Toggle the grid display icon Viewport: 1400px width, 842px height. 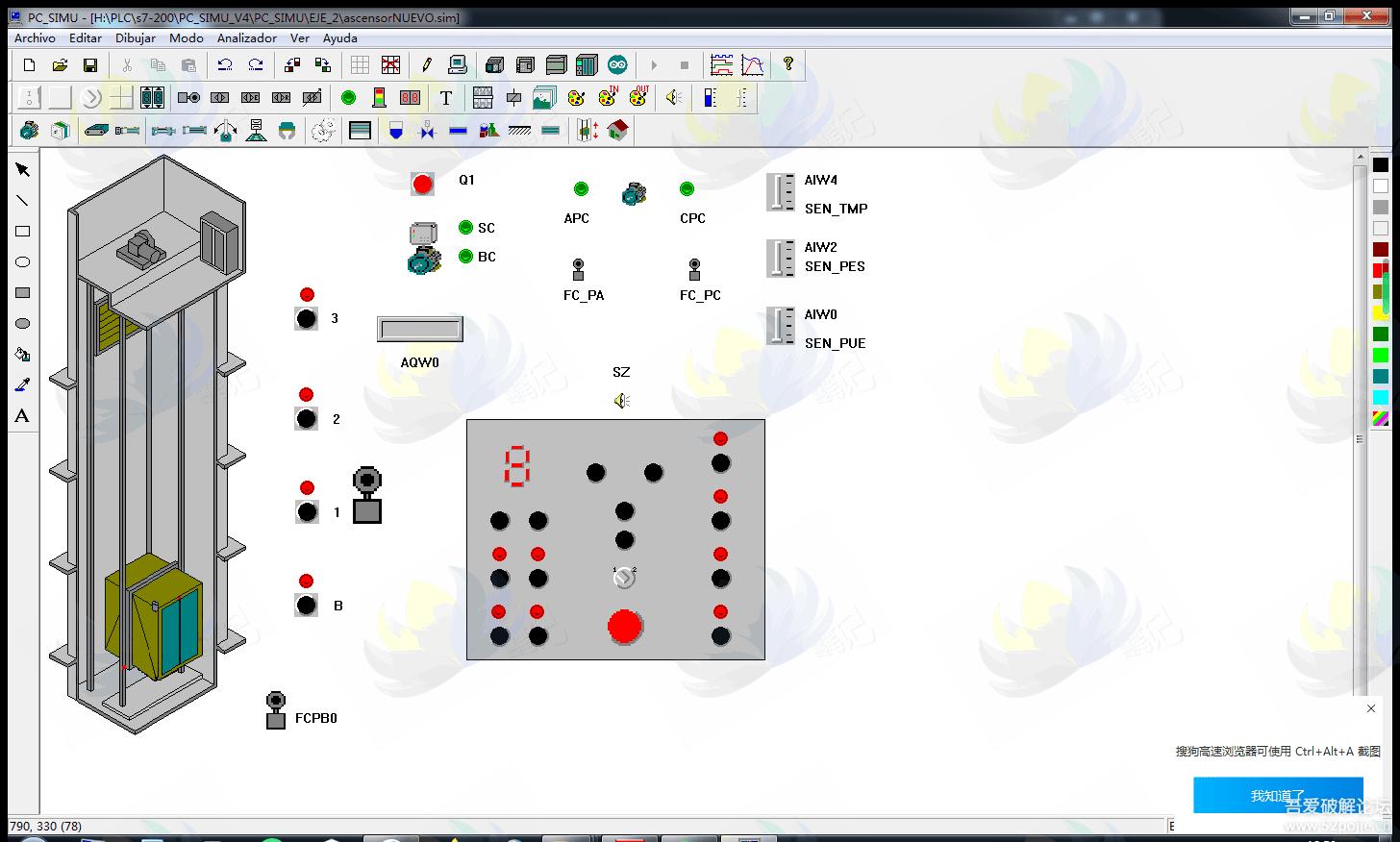360,65
